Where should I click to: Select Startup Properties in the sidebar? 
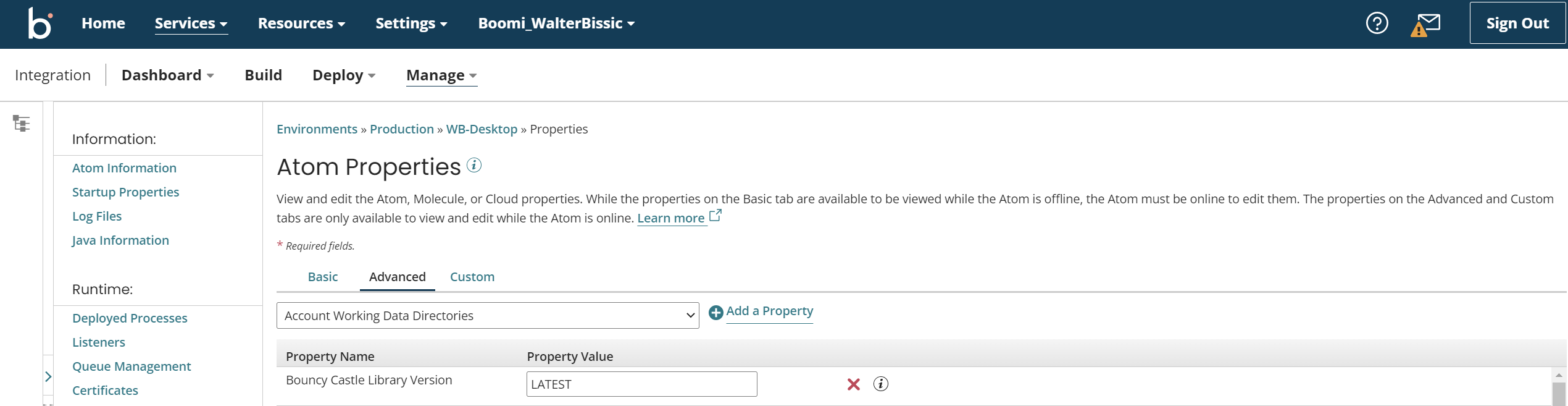[125, 192]
